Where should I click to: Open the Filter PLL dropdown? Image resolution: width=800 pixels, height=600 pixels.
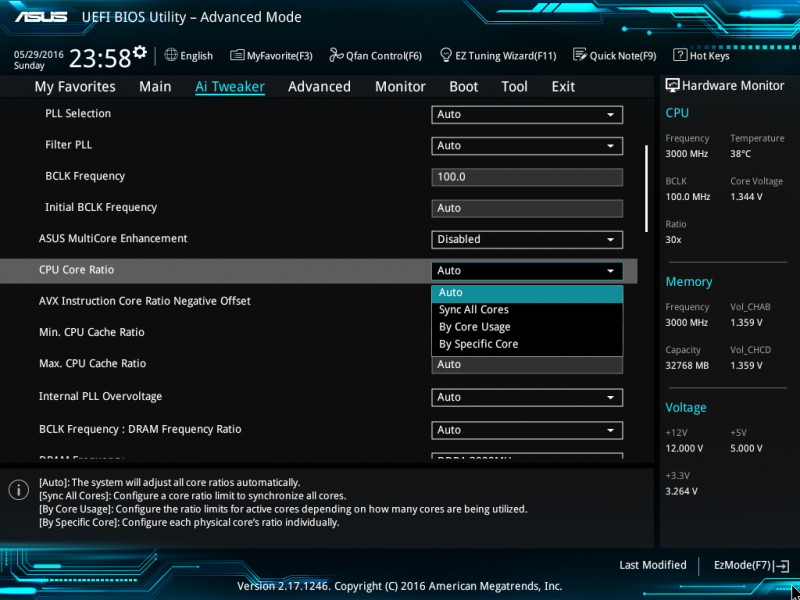pos(527,146)
